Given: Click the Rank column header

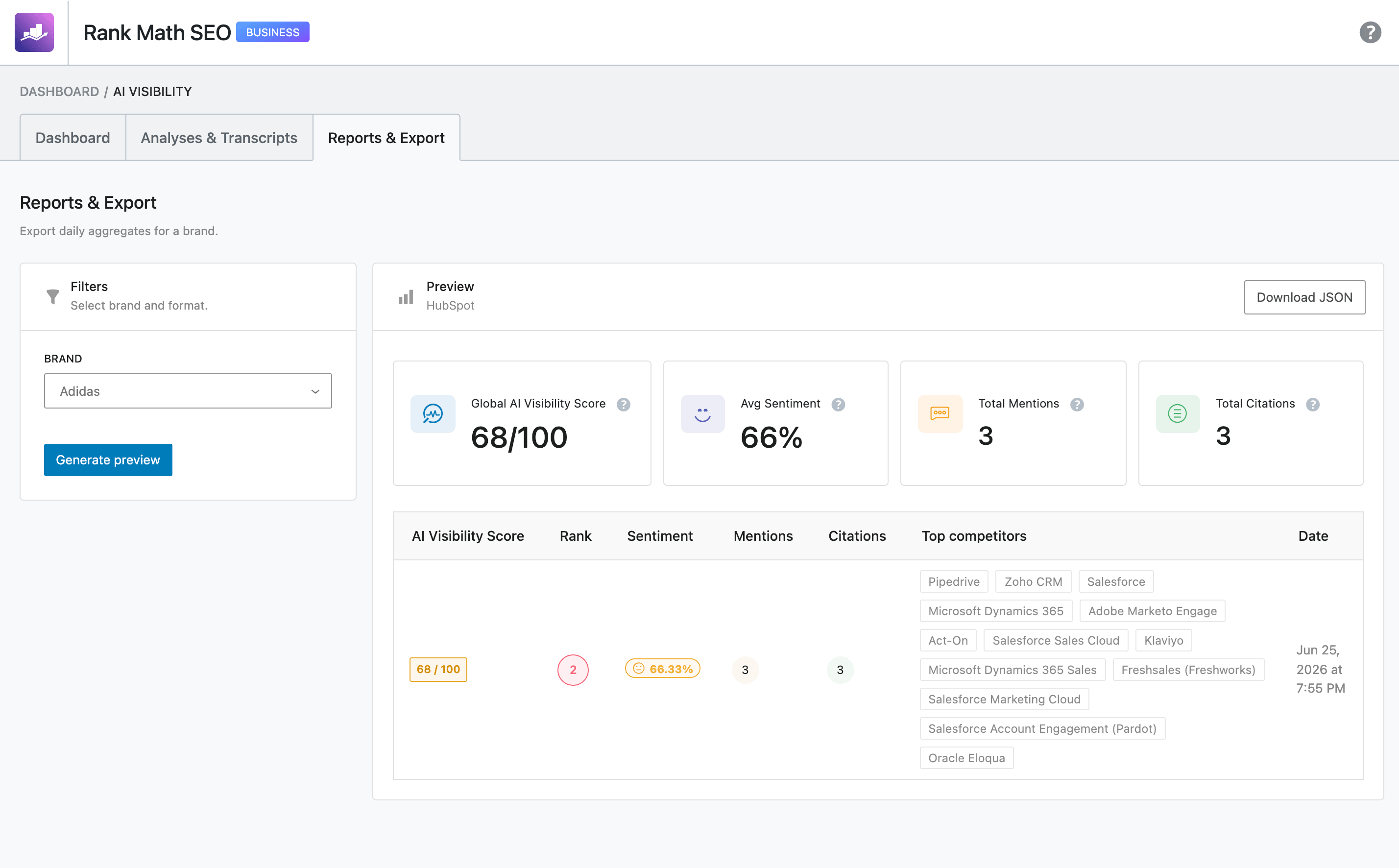Looking at the screenshot, I should pyautogui.click(x=575, y=535).
